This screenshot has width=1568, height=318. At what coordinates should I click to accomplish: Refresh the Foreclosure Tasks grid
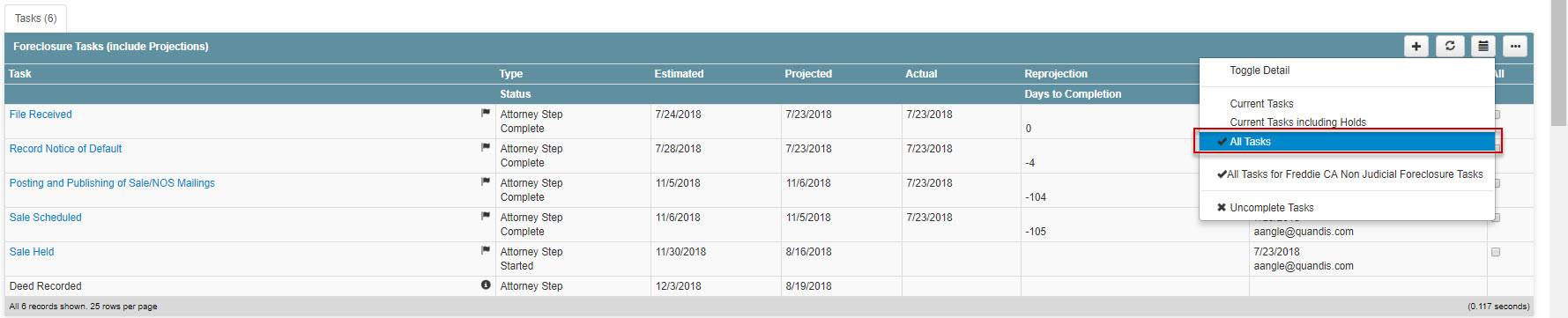(1450, 46)
